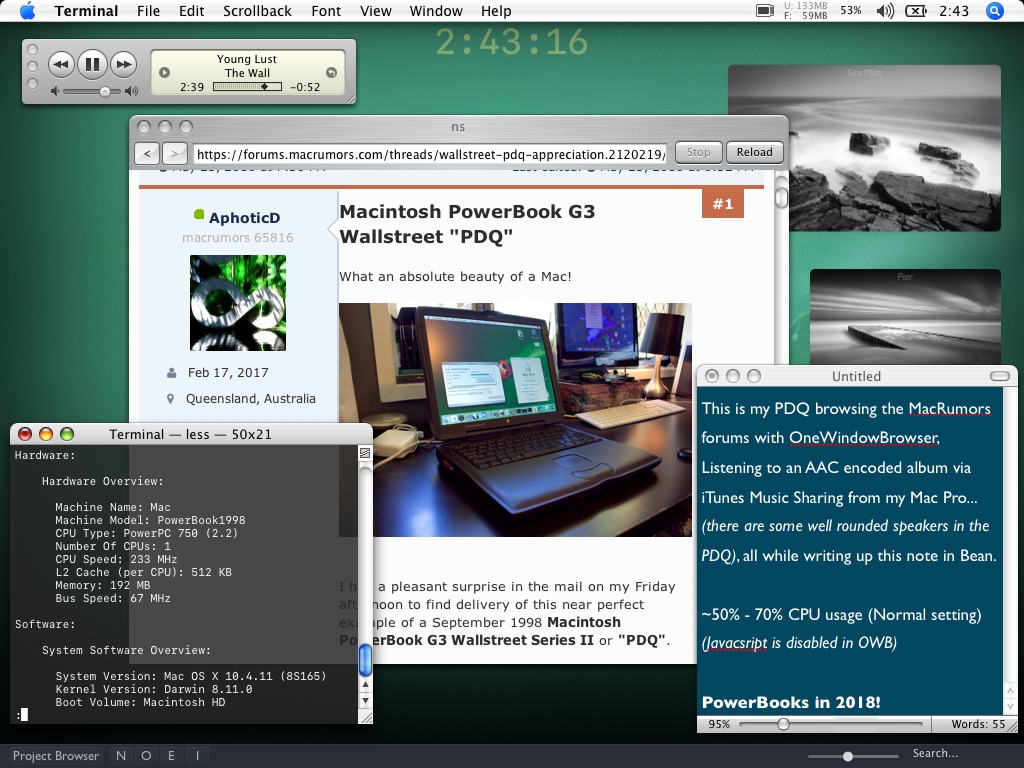Adjust the Bean zoom slider at 95%
The image size is (1024, 768).
783,724
